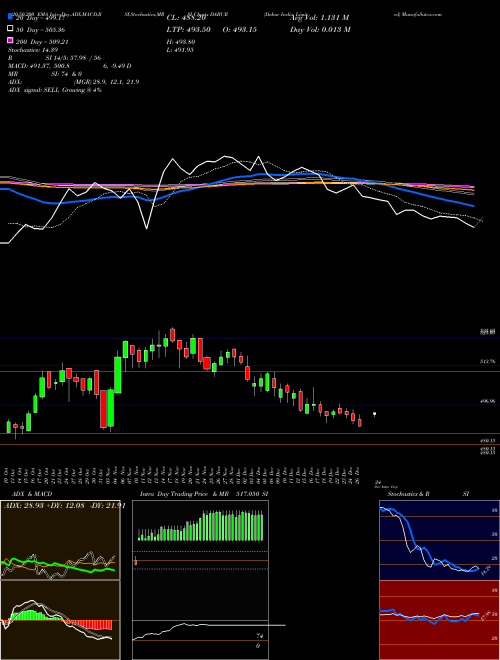500x660 pixels.
Task: Click the magenta 200 Day legend swatch
Action: (x=11, y=40)
